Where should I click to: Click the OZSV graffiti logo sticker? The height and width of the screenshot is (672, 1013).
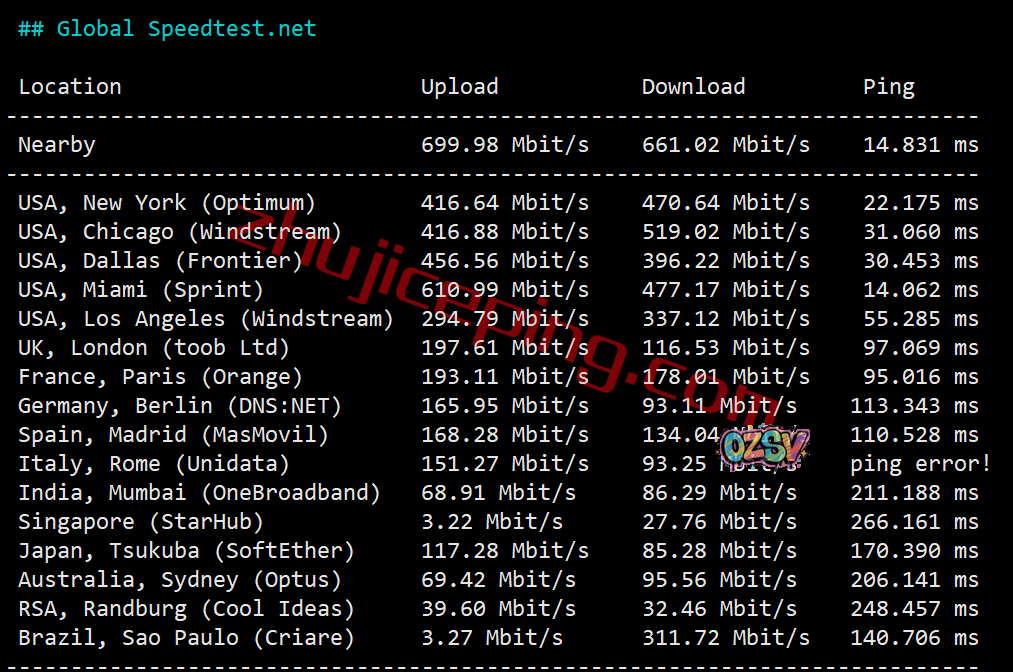764,446
